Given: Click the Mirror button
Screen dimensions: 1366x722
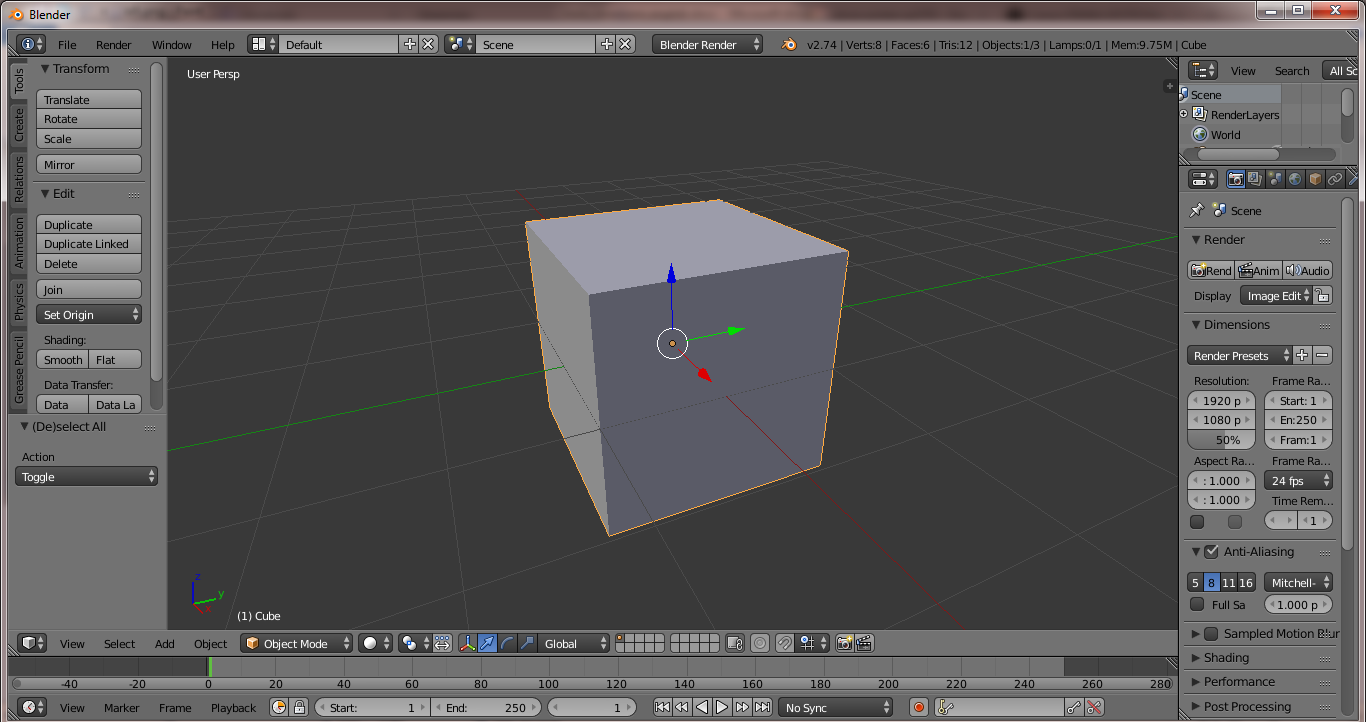Looking at the screenshot, I should coord(89,164).
